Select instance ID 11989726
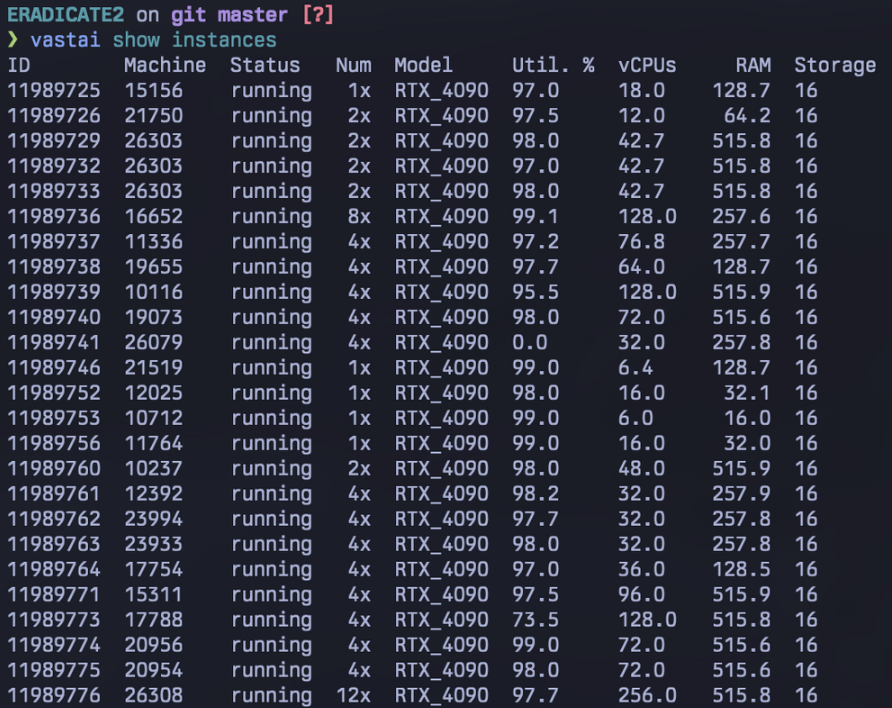892x708 pixels. 54,115
